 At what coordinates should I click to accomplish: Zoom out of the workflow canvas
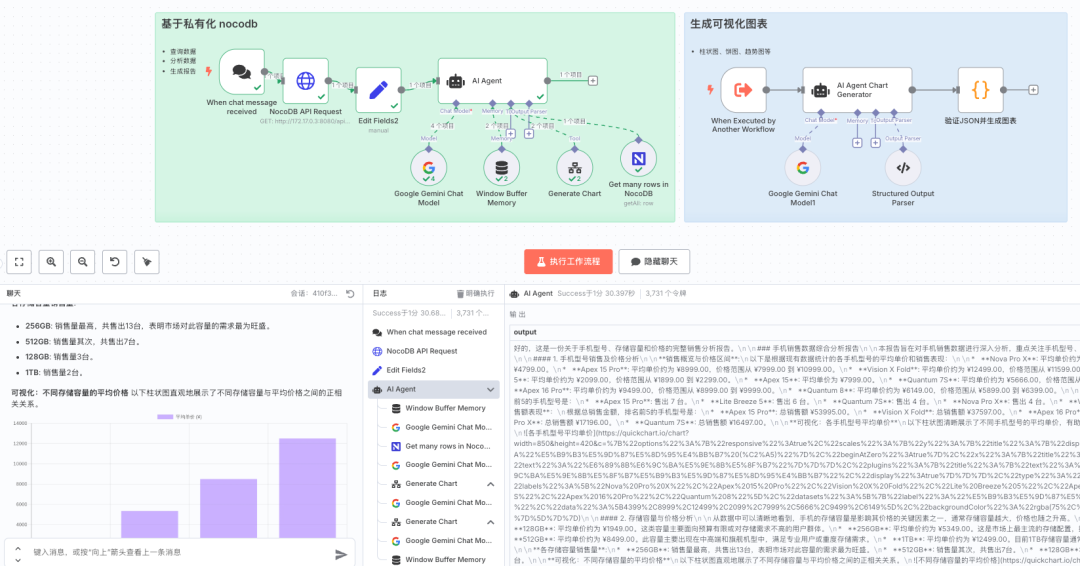click(83, 262)
